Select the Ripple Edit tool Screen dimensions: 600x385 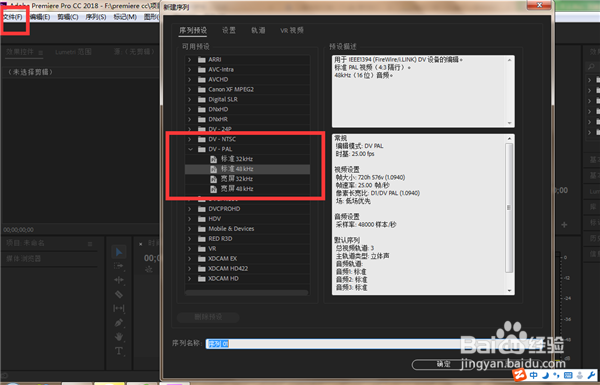119,280
